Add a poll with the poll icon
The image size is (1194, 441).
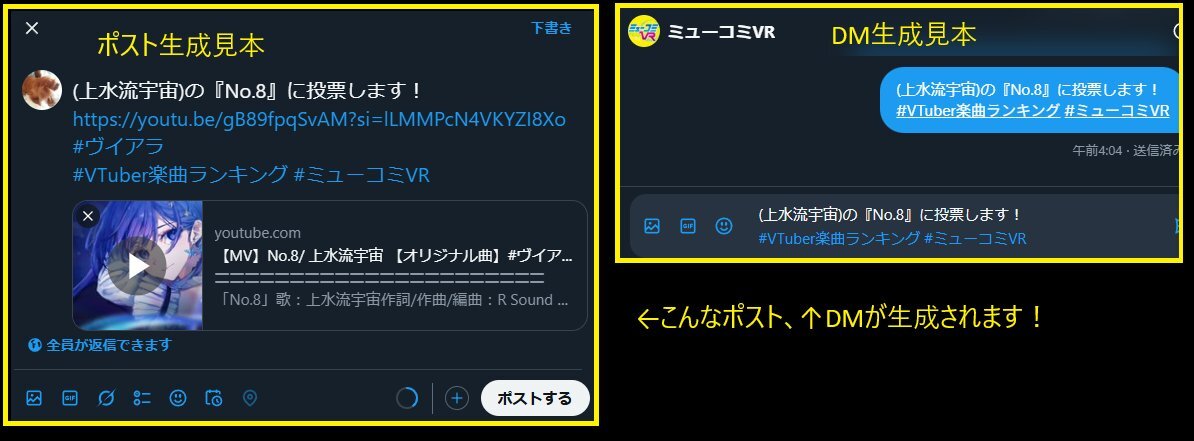click(142, 398)
